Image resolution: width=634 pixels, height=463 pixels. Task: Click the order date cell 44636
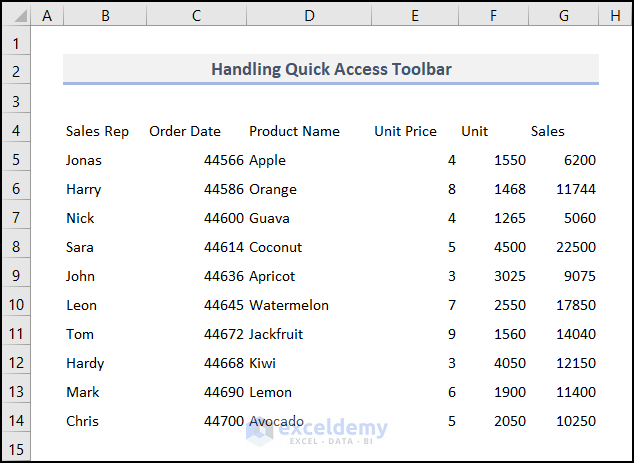click(223, 276)
